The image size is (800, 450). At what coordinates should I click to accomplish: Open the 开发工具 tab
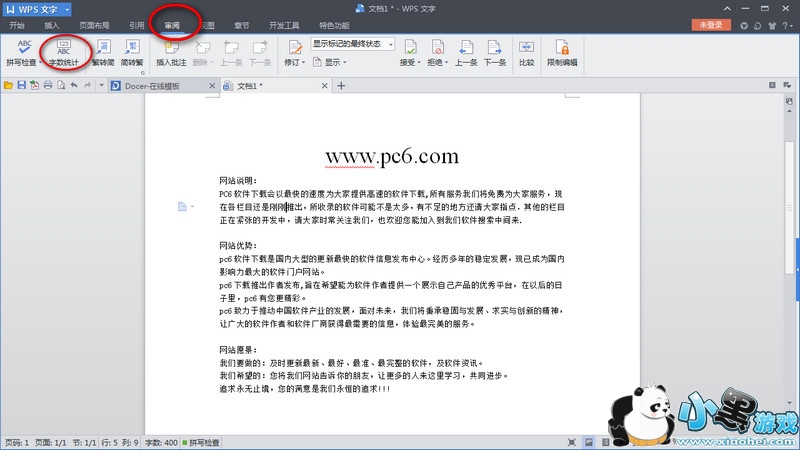tap(284, 26)
